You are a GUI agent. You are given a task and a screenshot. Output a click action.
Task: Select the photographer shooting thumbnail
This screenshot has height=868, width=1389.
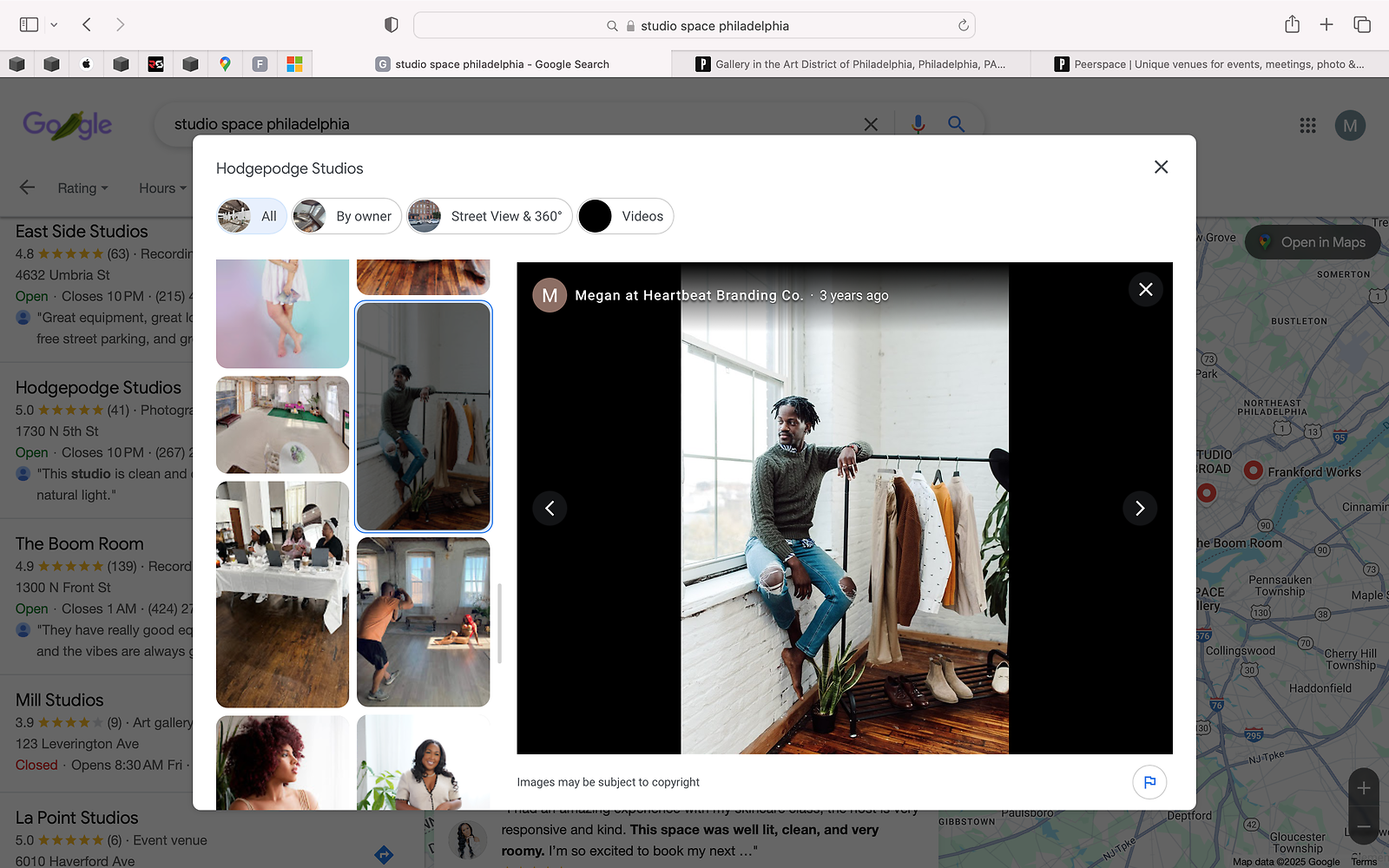click(423, 621)
